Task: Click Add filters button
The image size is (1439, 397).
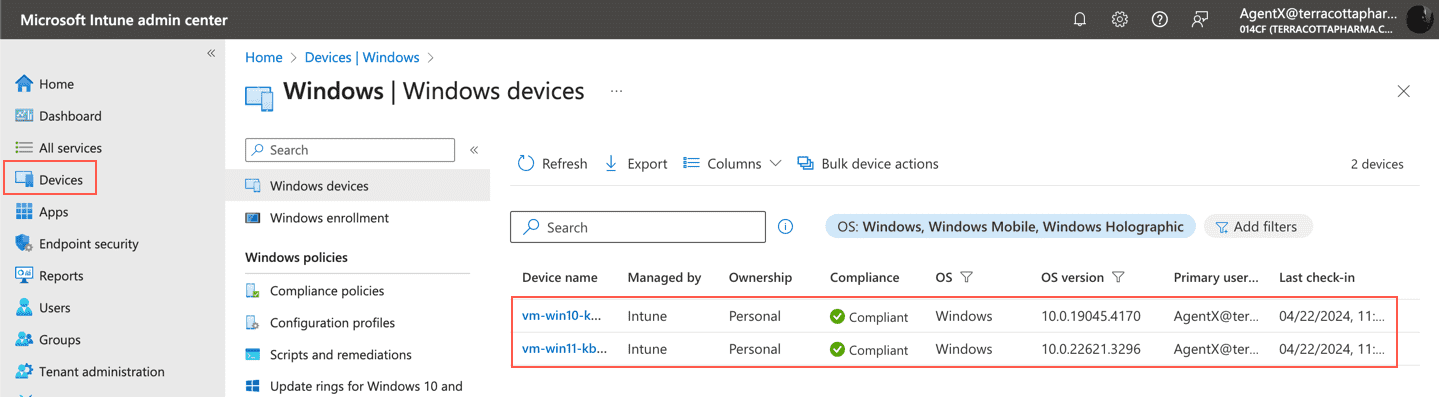Action: coord(1258,227)
